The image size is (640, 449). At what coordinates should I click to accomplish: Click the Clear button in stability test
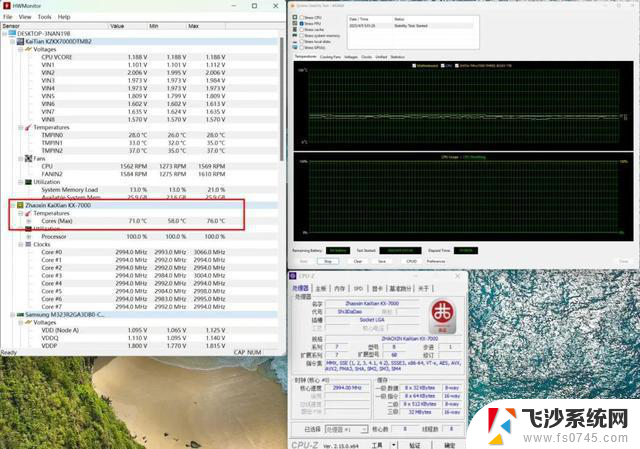click(x=358, y=261)
